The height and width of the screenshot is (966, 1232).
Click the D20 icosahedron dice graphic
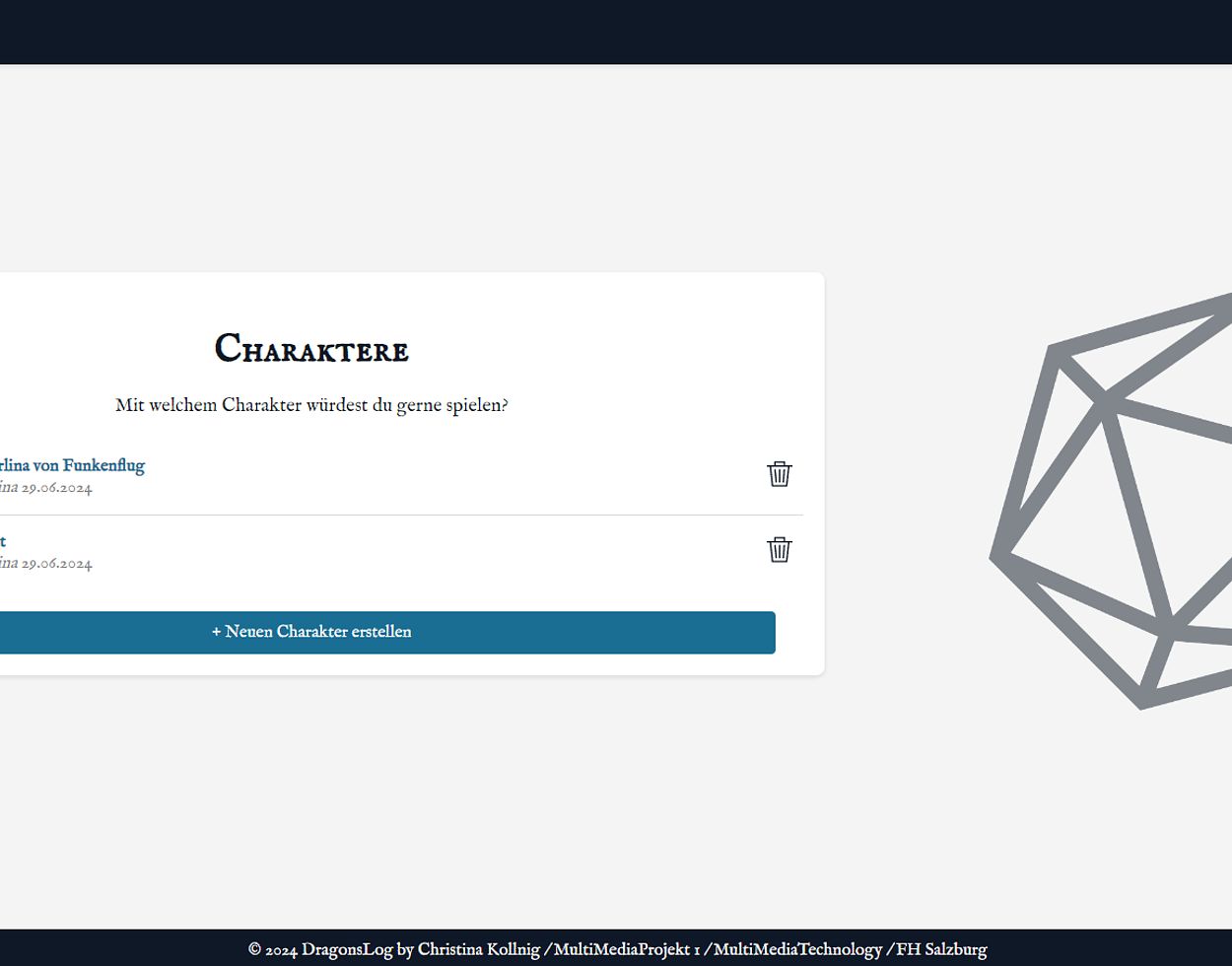(x=1114, y=503)
